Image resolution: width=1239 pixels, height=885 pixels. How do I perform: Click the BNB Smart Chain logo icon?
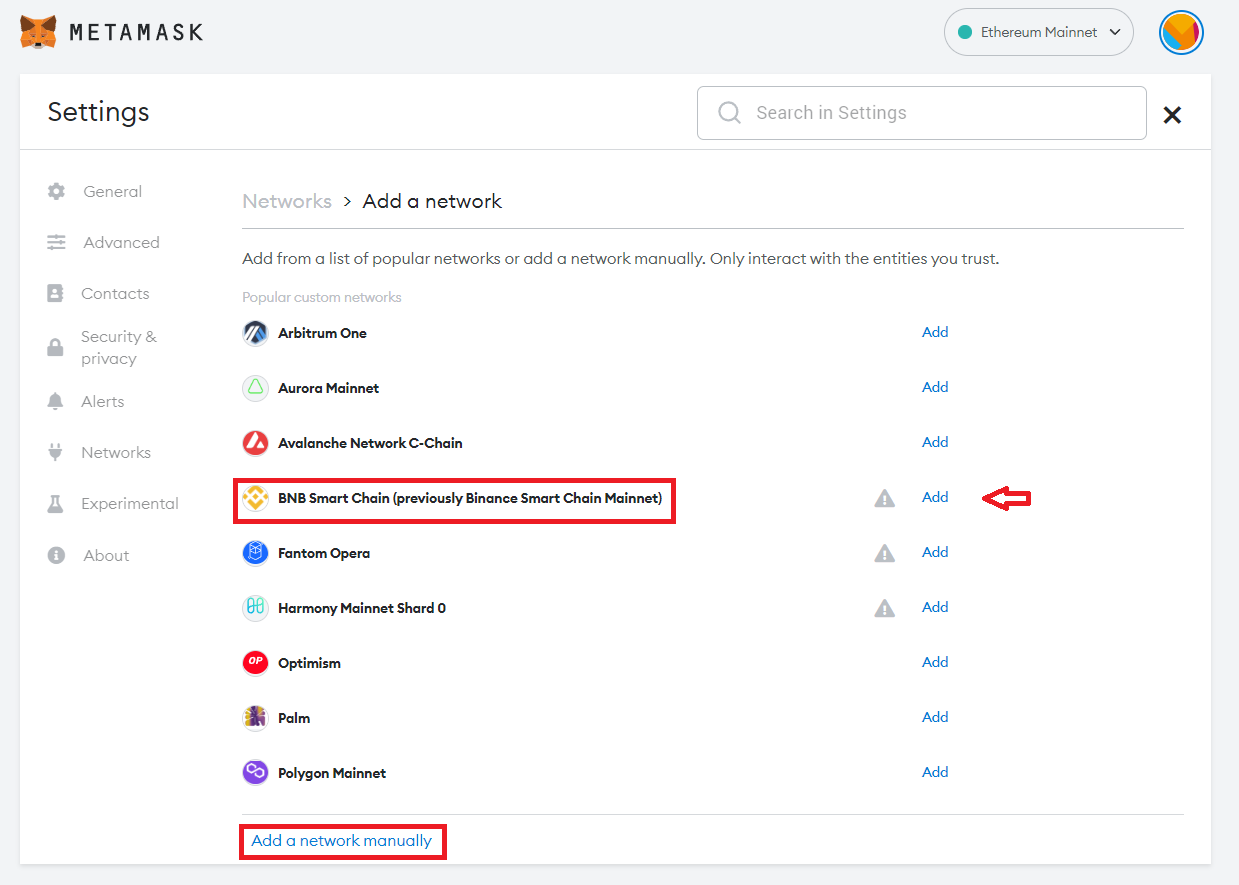pyautogui.click(x=255, y=498)
